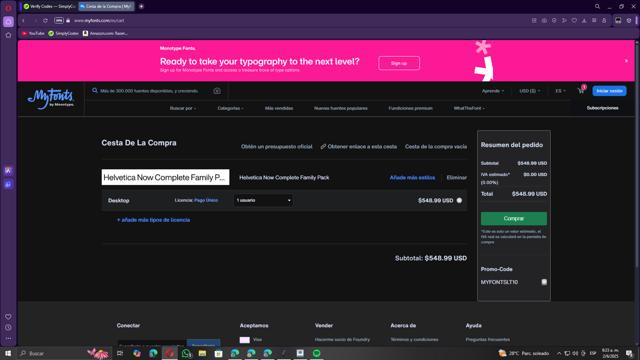Open the SimplyCodes bookmark
Screen dimensions: 640x360
click(x=63, y=33)
